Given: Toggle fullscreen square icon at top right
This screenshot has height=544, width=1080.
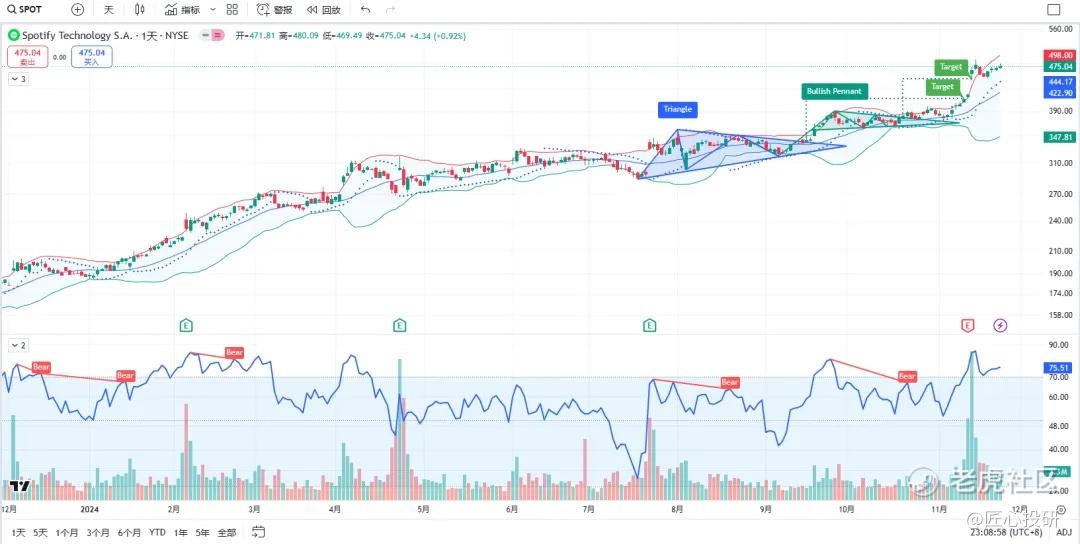Looking at the screenshot, I should click(1053, 10).
